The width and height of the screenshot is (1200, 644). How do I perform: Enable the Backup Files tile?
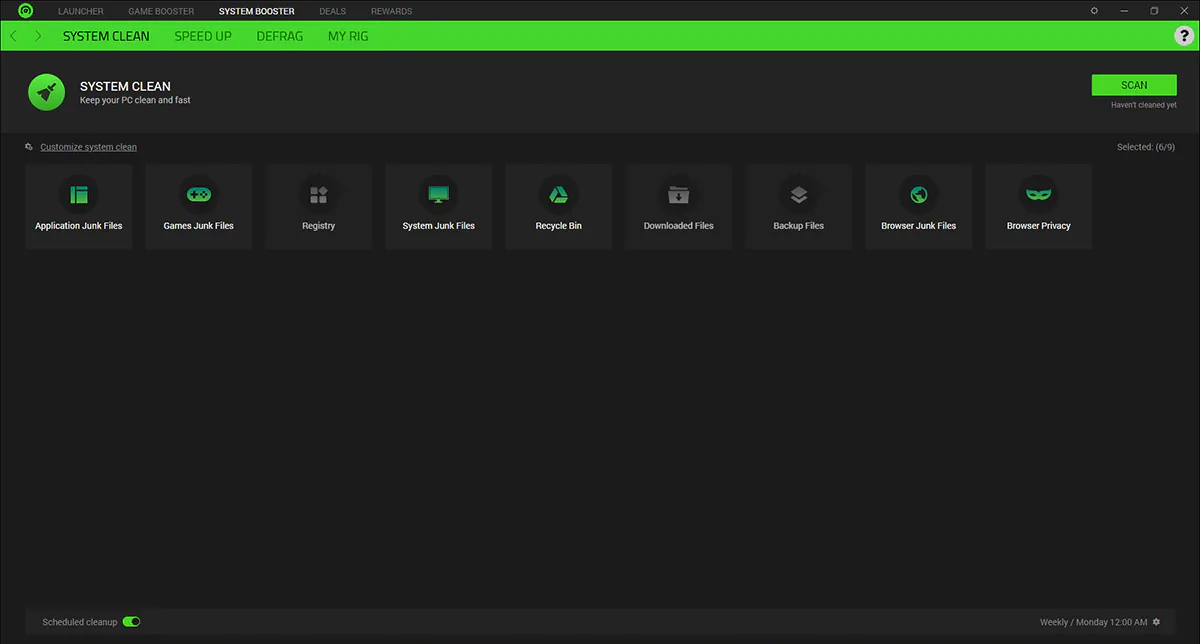point(799,206)
